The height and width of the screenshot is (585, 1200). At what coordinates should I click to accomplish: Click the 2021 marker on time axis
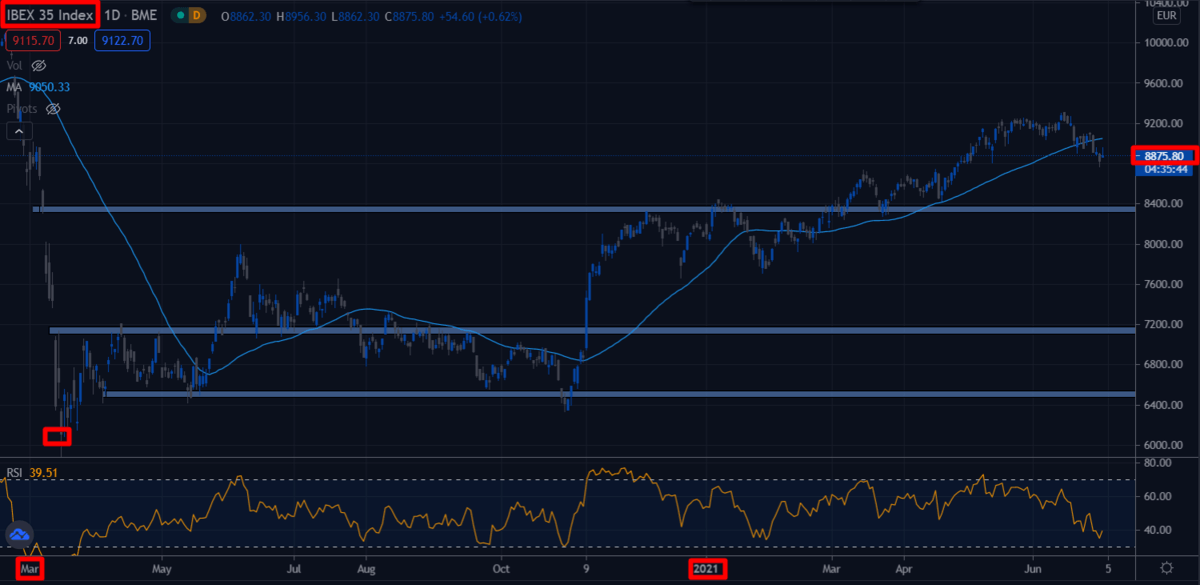point(708,568)
